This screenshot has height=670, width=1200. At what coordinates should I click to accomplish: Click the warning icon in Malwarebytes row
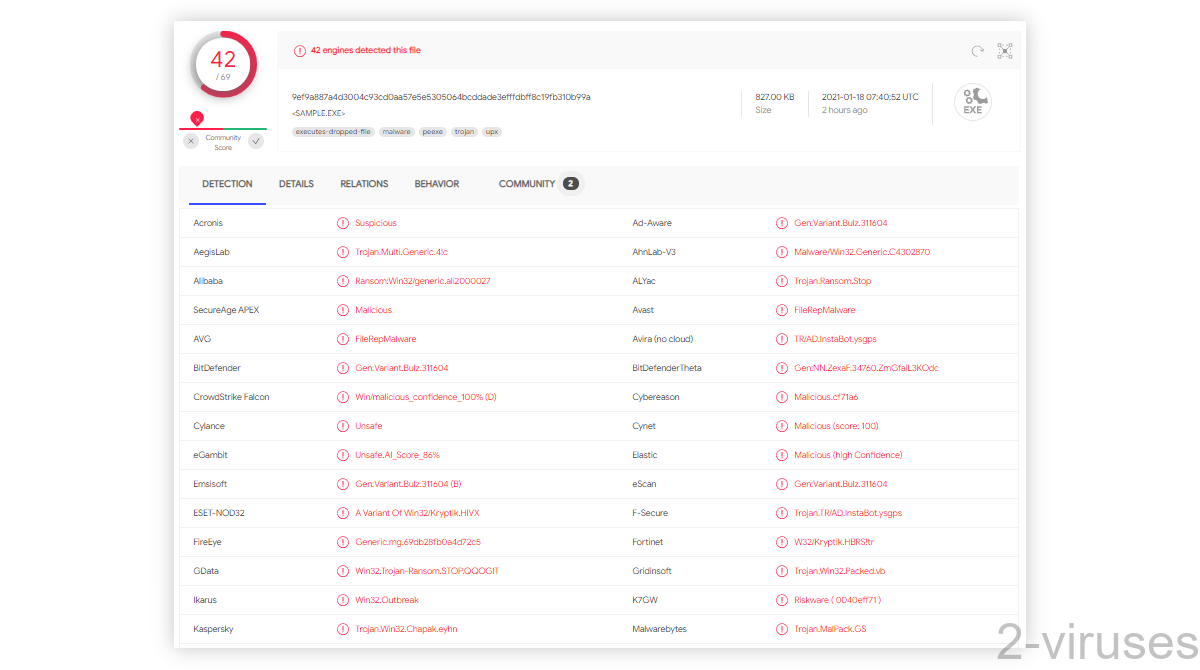782,629
